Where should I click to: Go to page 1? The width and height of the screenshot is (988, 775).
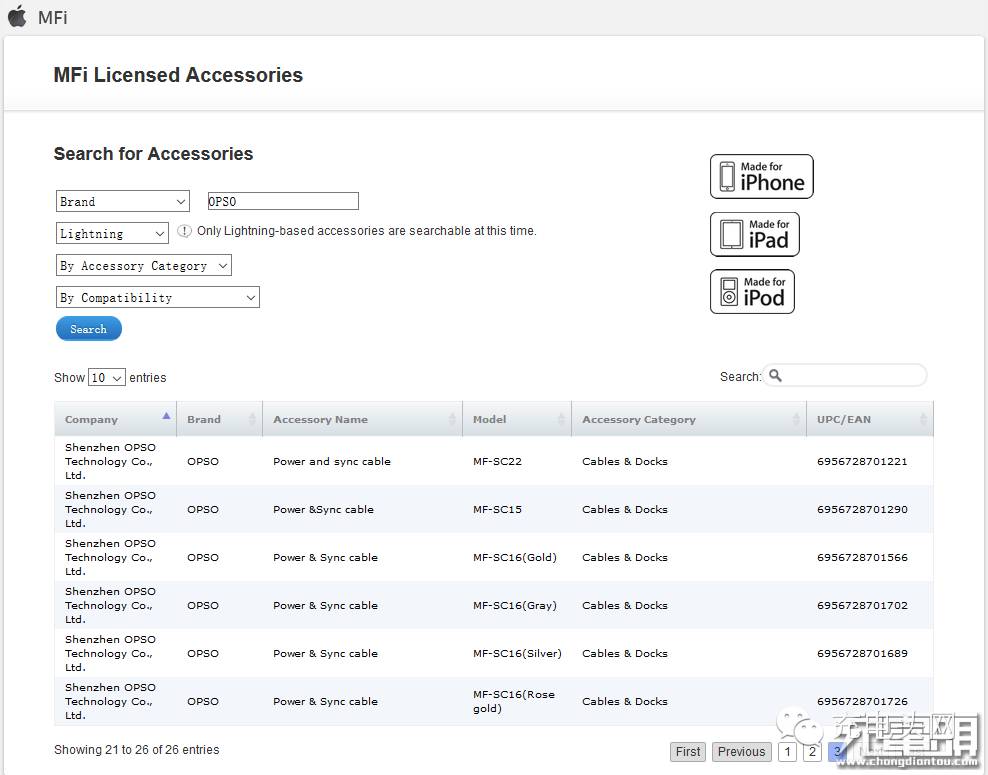(787, 752)
